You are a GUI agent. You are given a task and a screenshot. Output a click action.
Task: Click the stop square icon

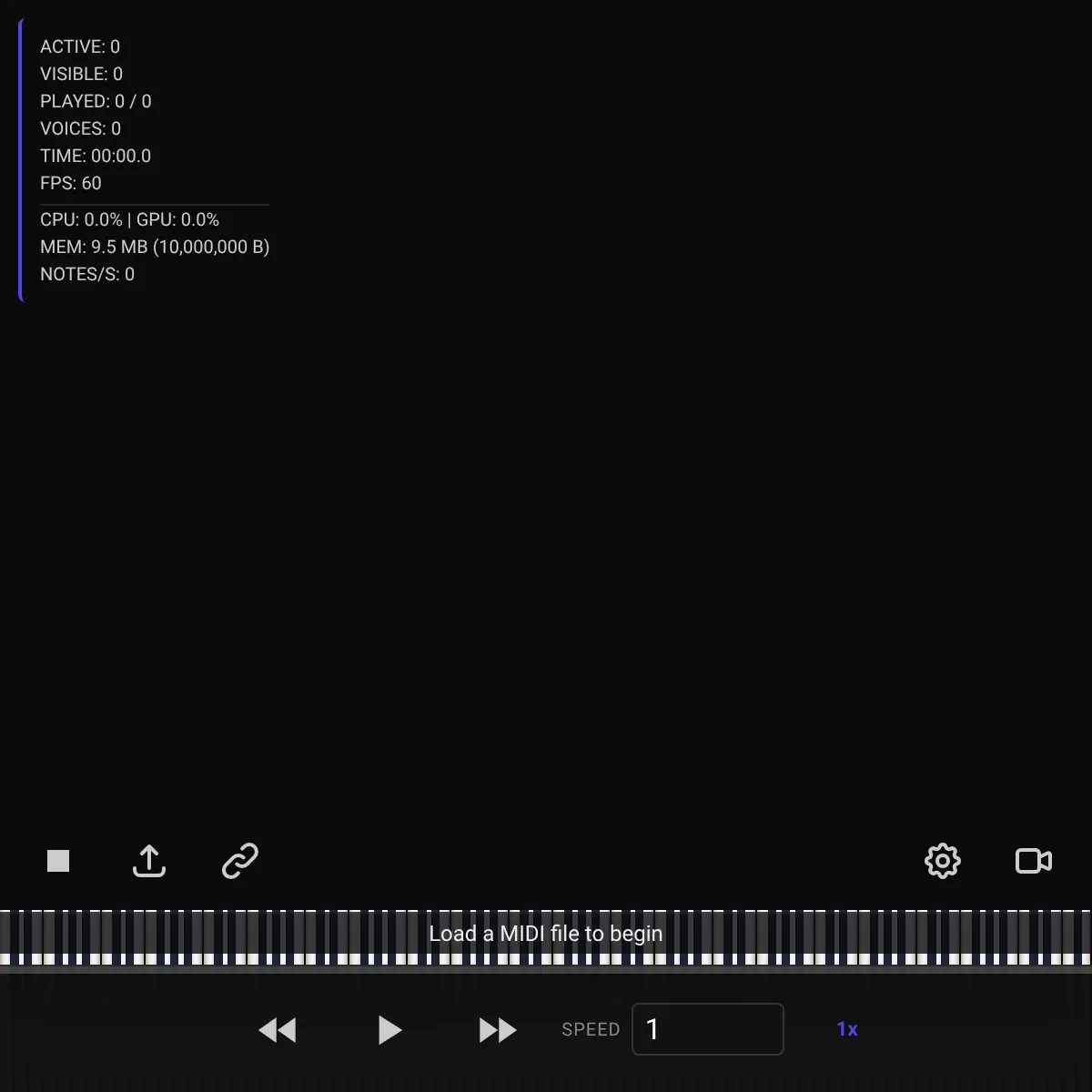58,861
